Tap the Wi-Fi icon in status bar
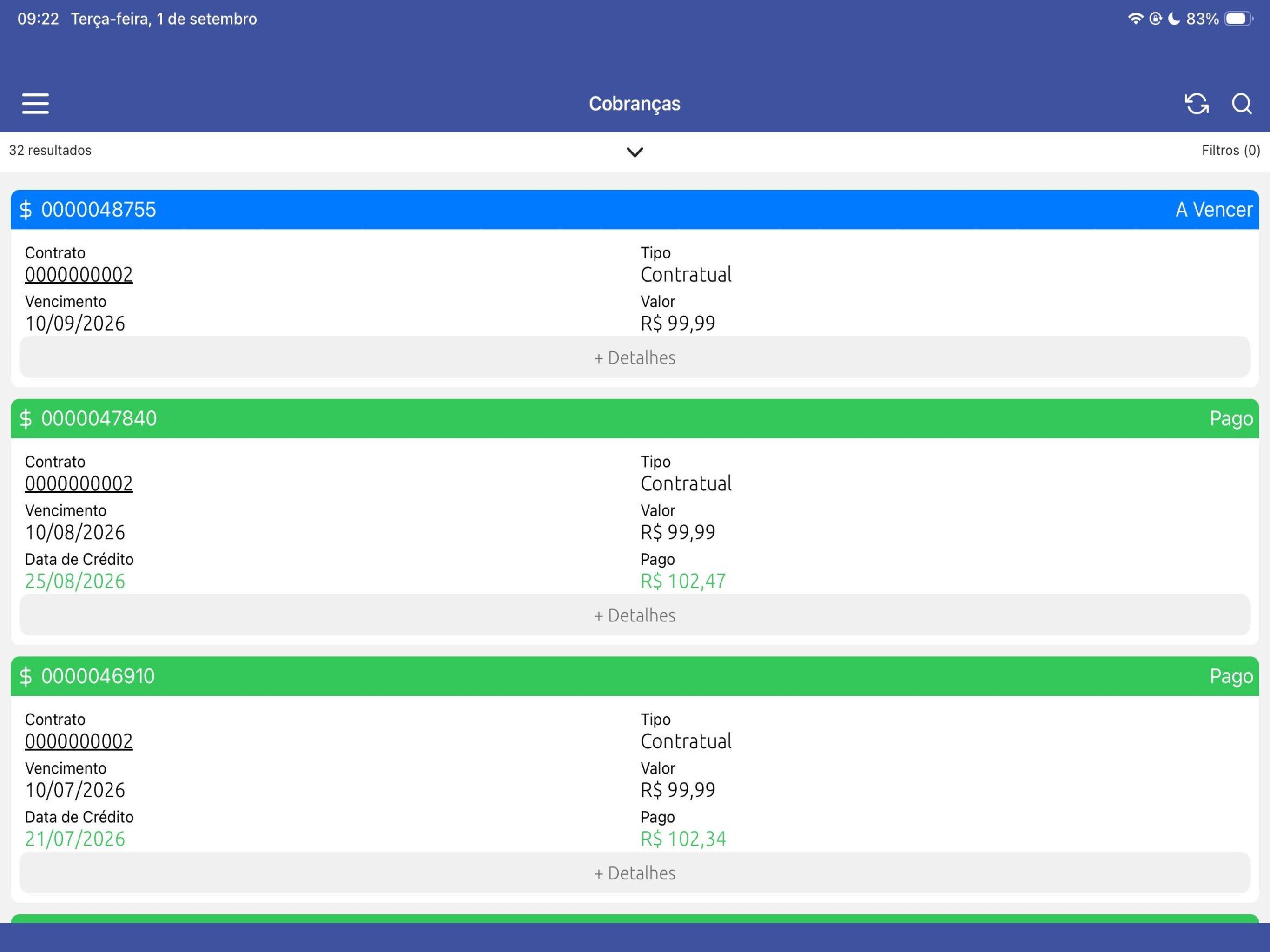Screen dimensions: 1270x952 [1135, 19]
